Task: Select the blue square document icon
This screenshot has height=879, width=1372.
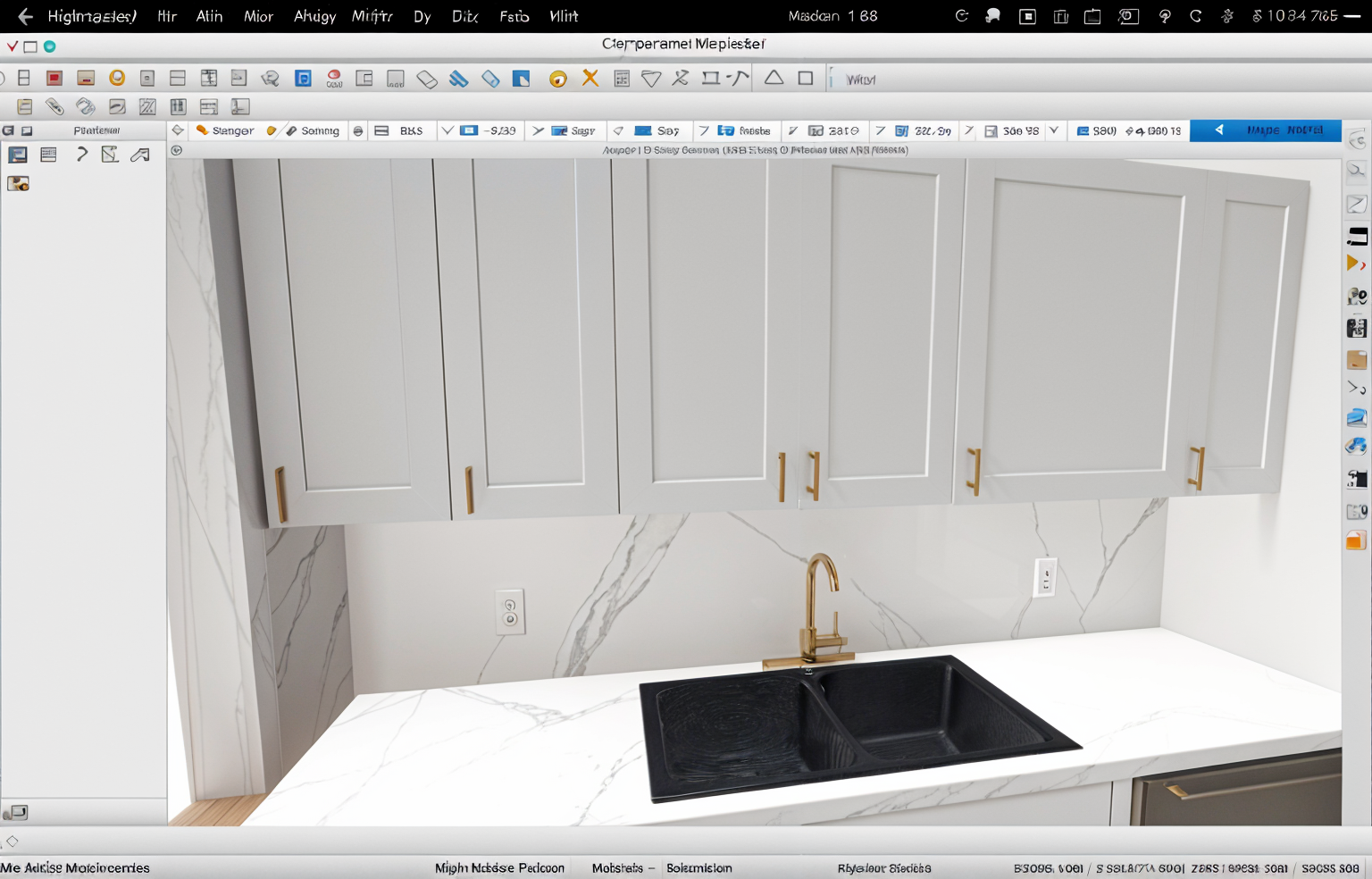Action: point(304,79)
